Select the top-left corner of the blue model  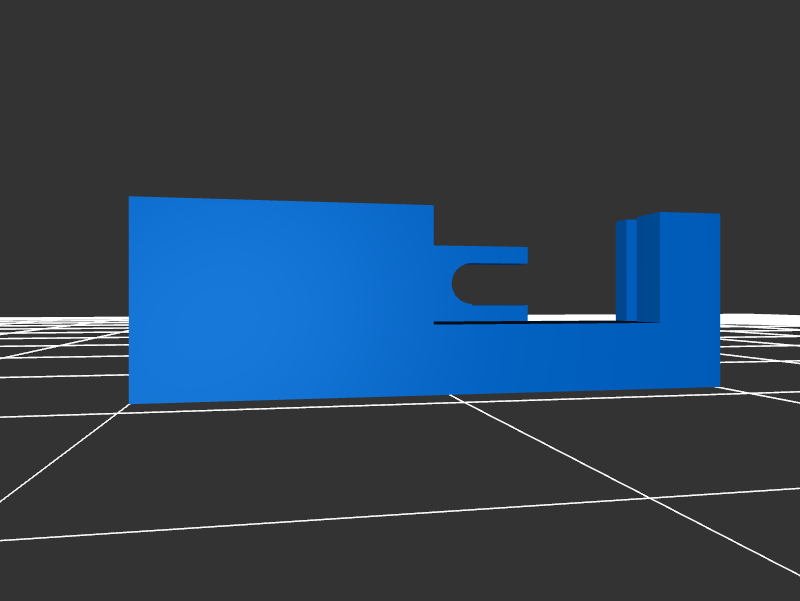tap(130, 197)
